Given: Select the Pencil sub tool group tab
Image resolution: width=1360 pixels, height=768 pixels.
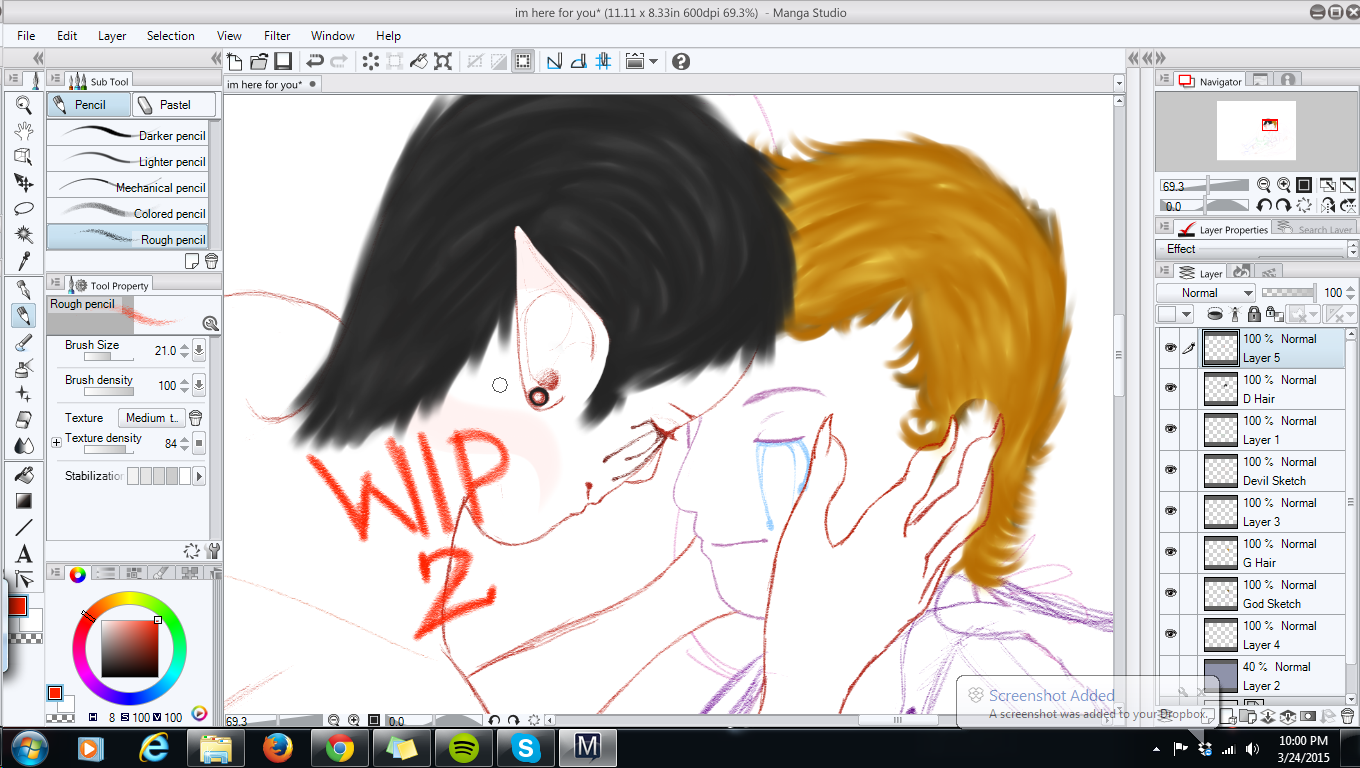Looking at the screenshot, I should pyautogui.click(x=89, y=104).
